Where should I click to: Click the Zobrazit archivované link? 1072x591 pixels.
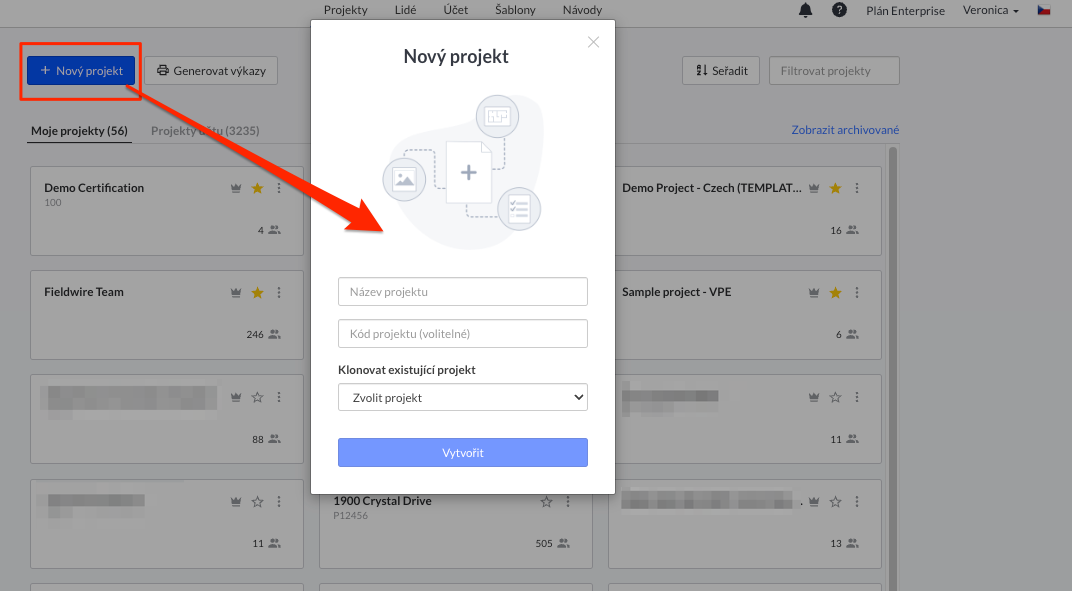coord(845,130)
